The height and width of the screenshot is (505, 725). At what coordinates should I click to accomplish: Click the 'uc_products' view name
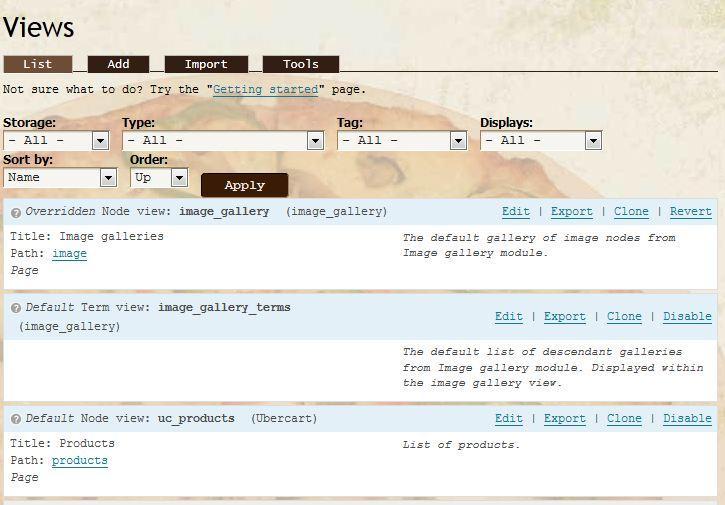point(196,419)
